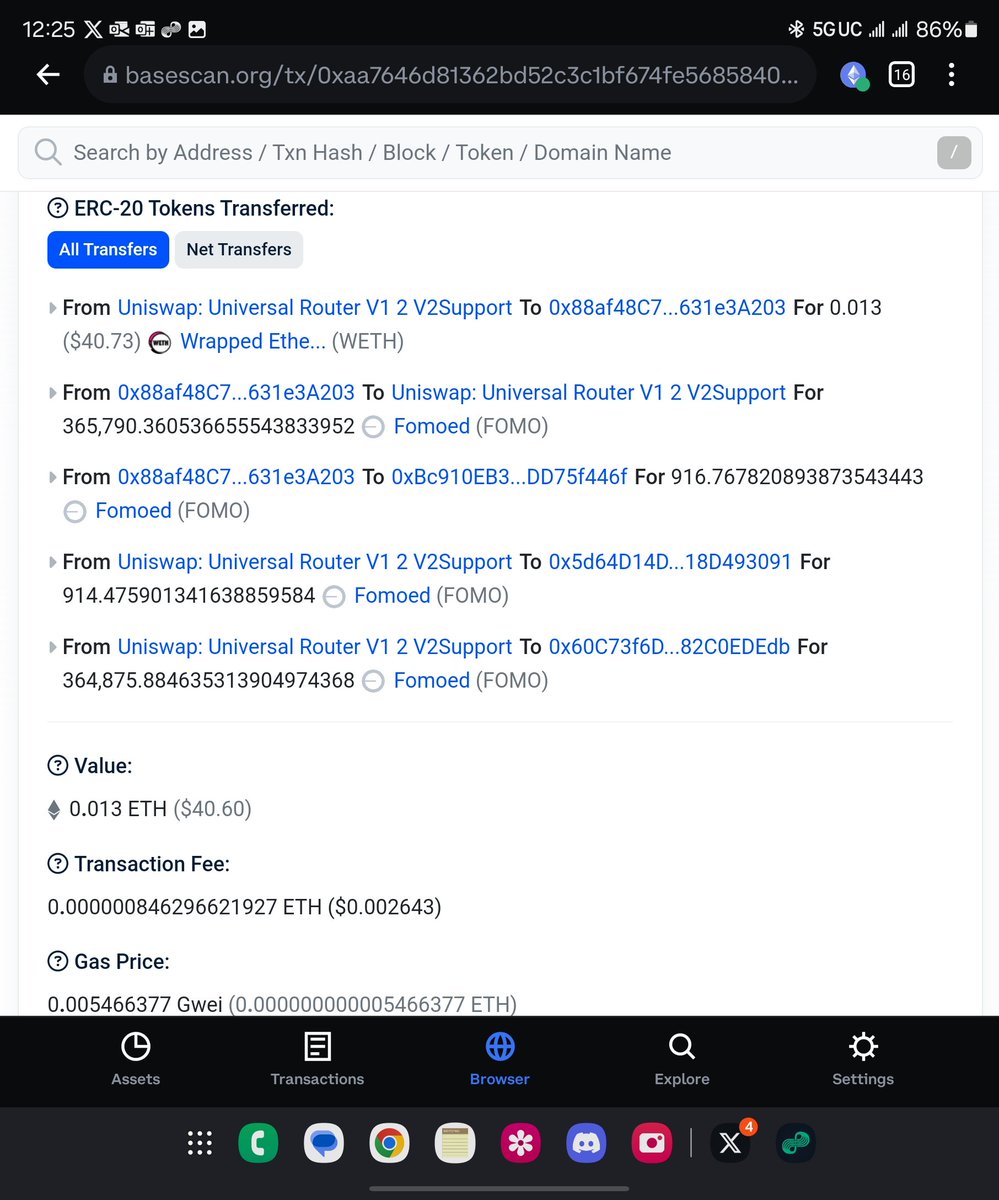Open the Messages app in the dock
The width and height of the screenshot is (999, 1200).
click(x=323, y=1143)
